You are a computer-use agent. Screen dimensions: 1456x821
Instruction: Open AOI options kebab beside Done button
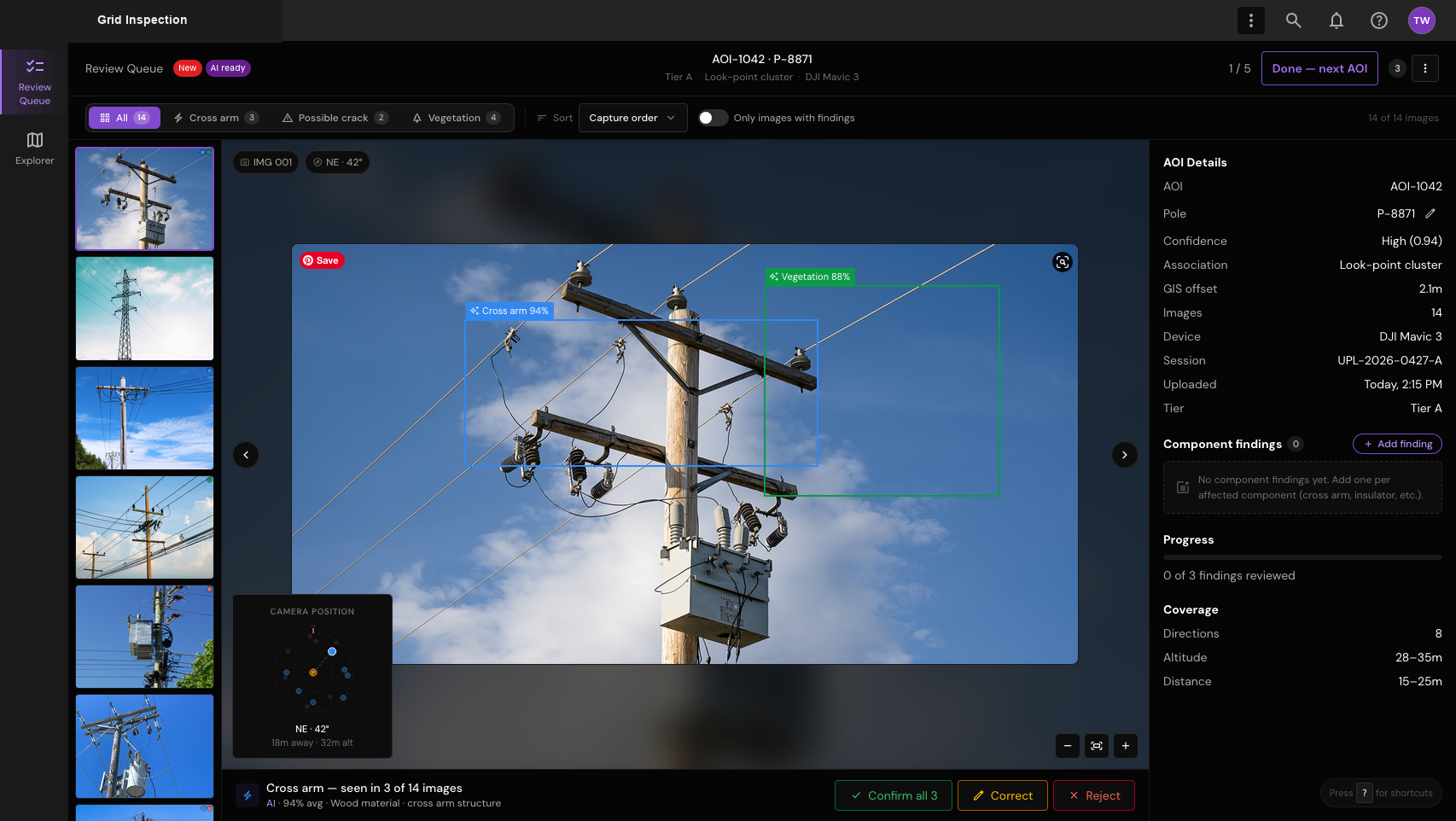[x=1424, y=68]
